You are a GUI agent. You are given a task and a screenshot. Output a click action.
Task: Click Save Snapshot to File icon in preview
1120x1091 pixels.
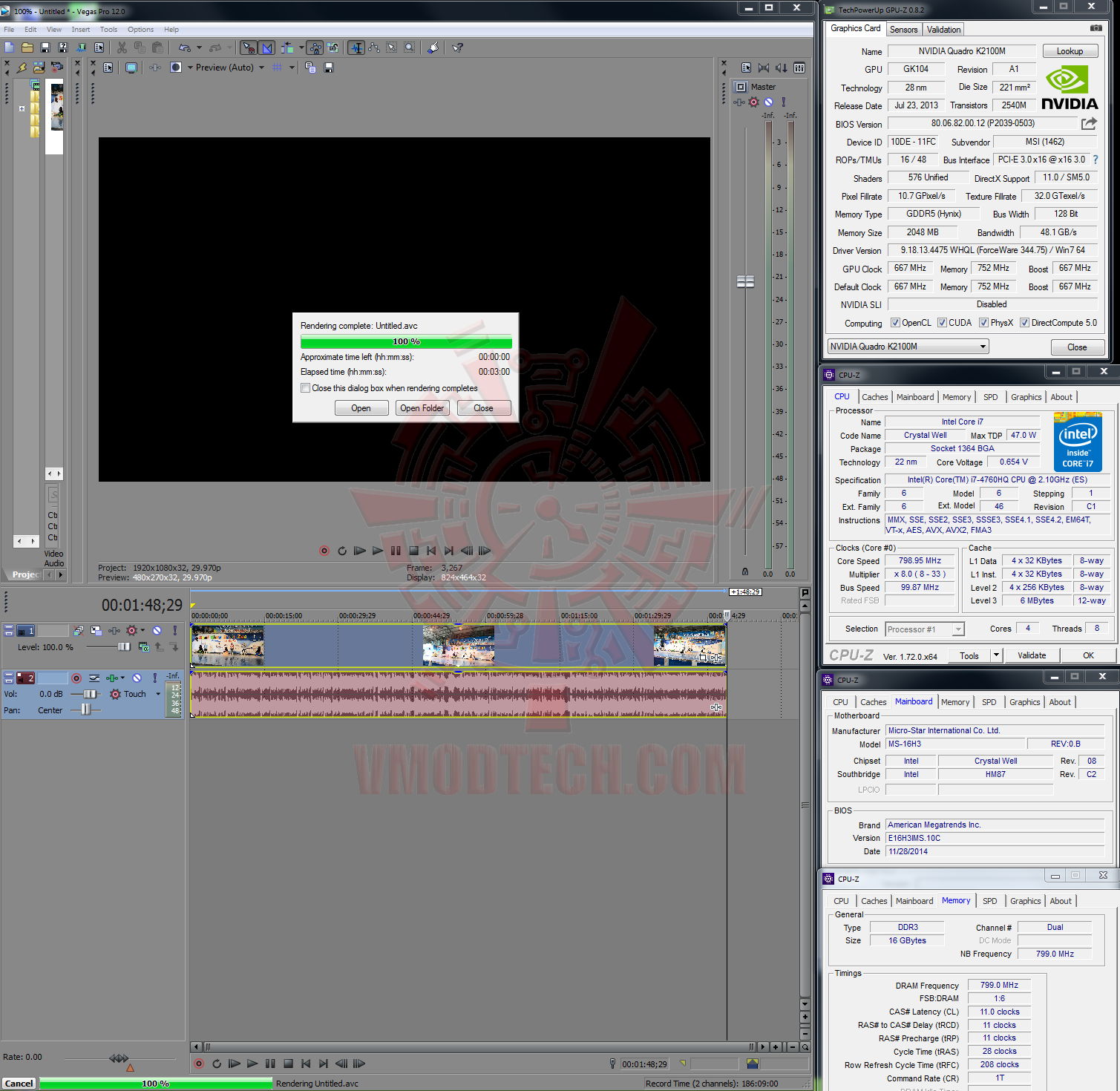tap(329, 68)
